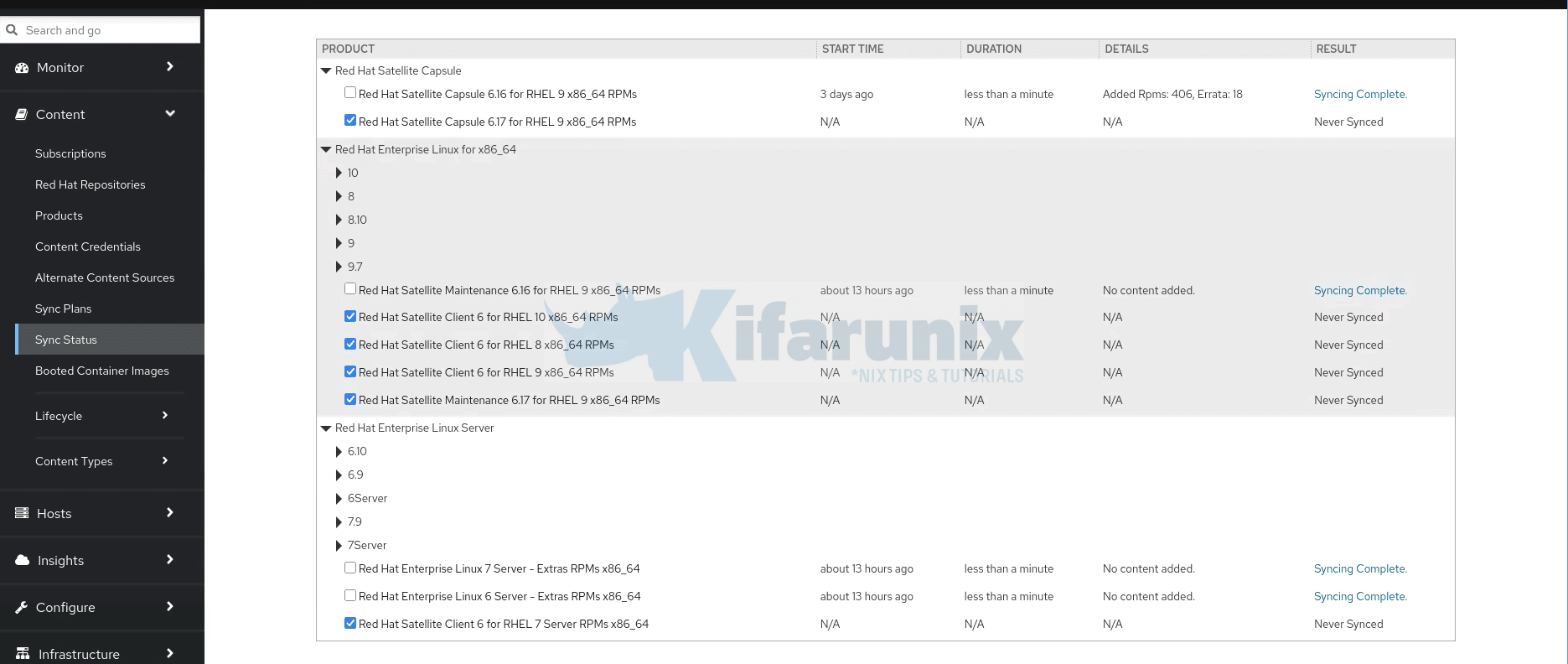Open Syncing Complete link for RHEL 7 Extras

[1360, 568]
